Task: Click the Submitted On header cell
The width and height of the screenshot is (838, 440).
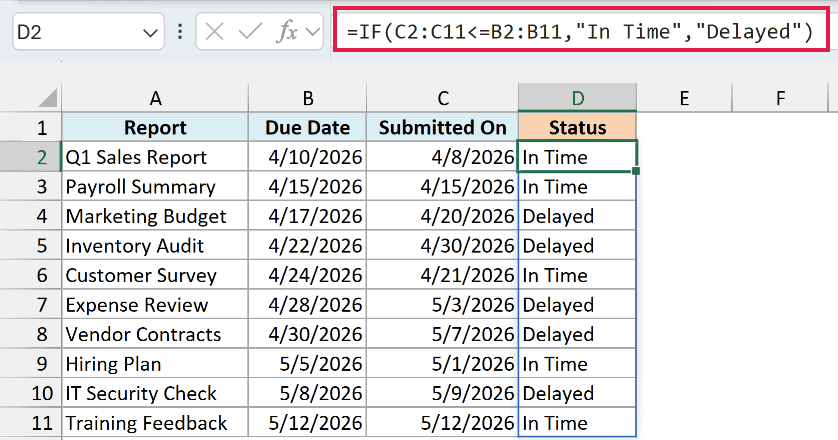Action: [443, 127]
